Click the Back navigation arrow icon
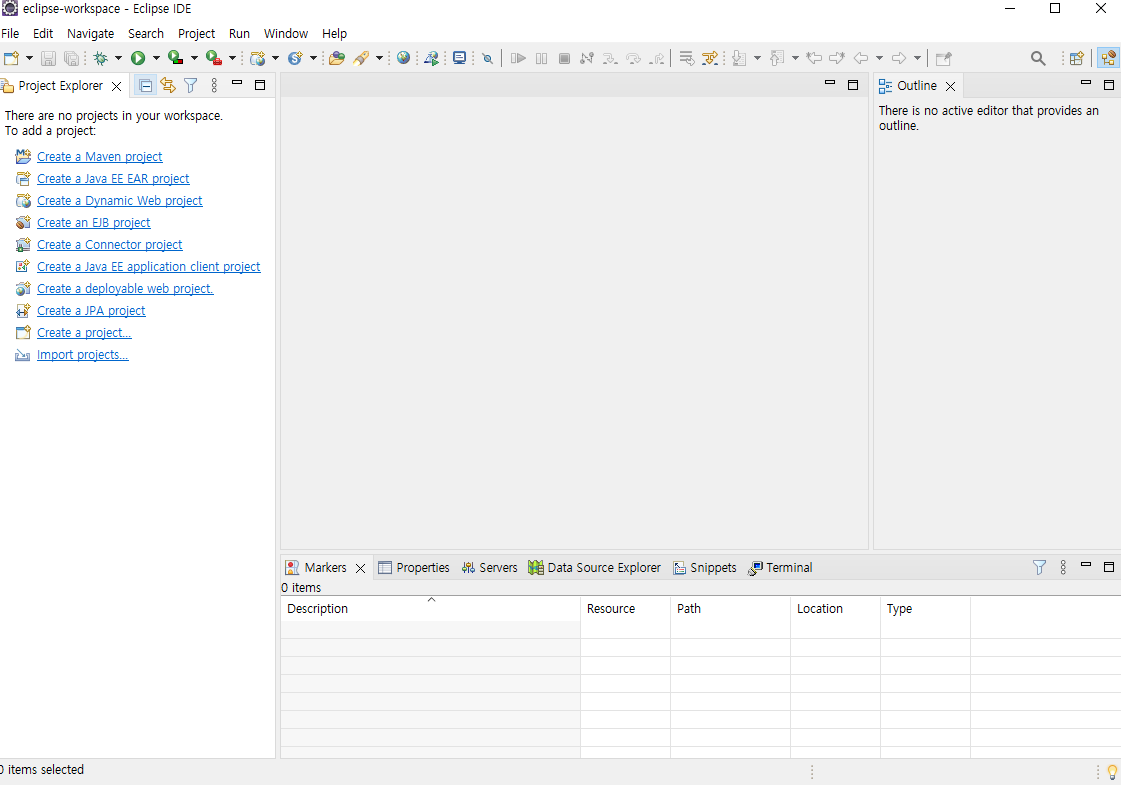Screen dimensions: 1121x785 click(861, 58)
